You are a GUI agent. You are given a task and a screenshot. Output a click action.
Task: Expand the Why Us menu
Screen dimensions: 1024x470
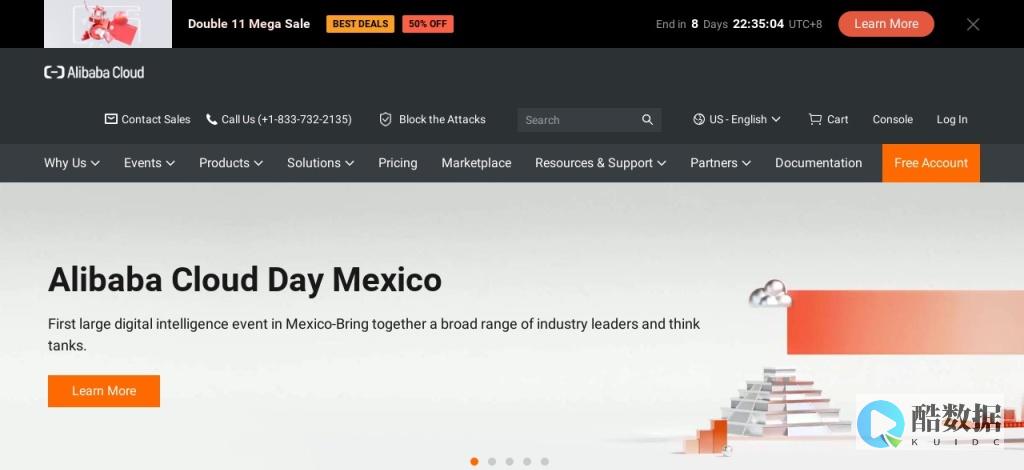72,163
